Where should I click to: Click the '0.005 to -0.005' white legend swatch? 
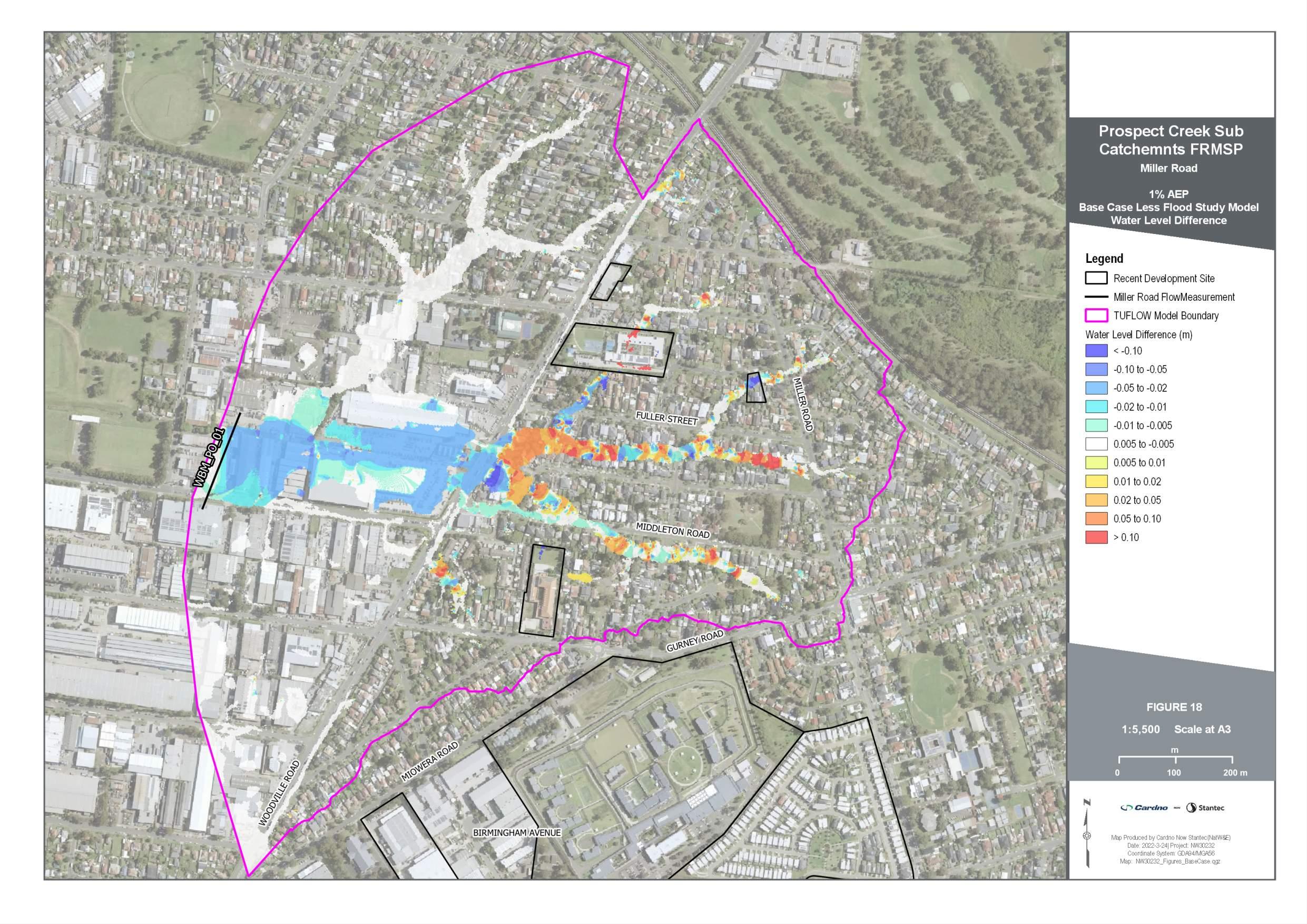coord(1096,444)
